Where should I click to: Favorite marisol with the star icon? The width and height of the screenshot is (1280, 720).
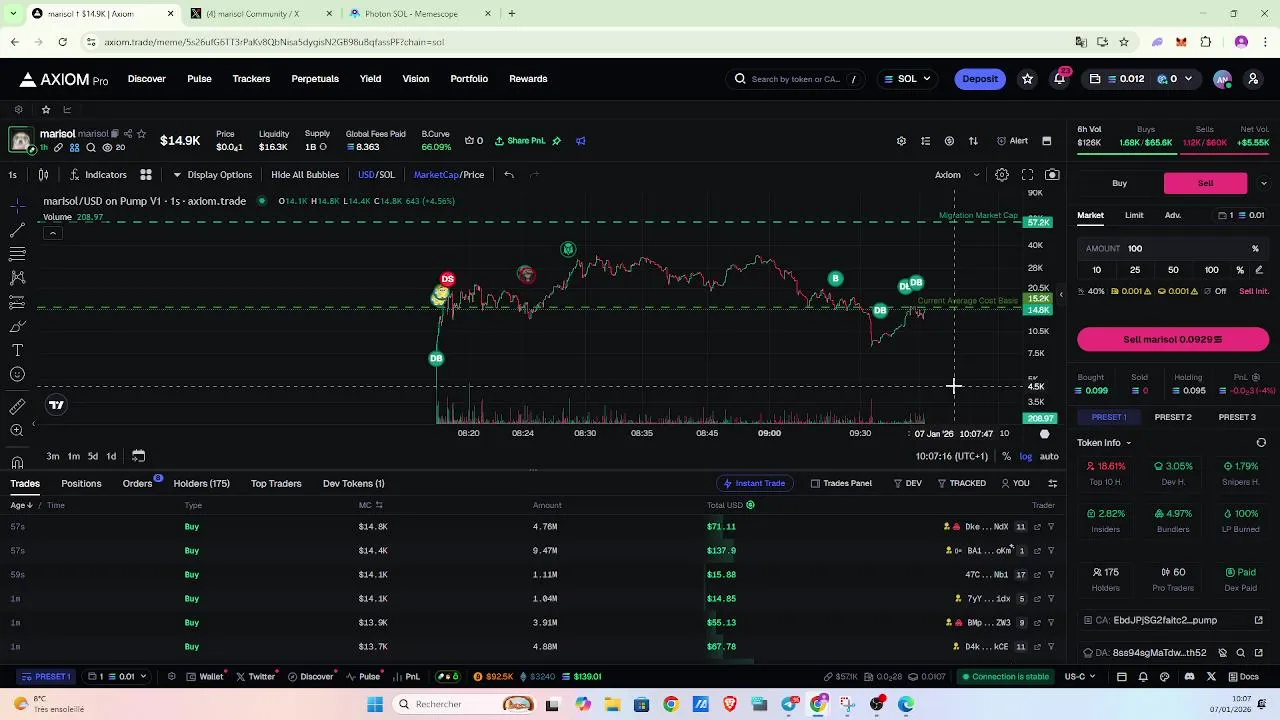point(141,134)
